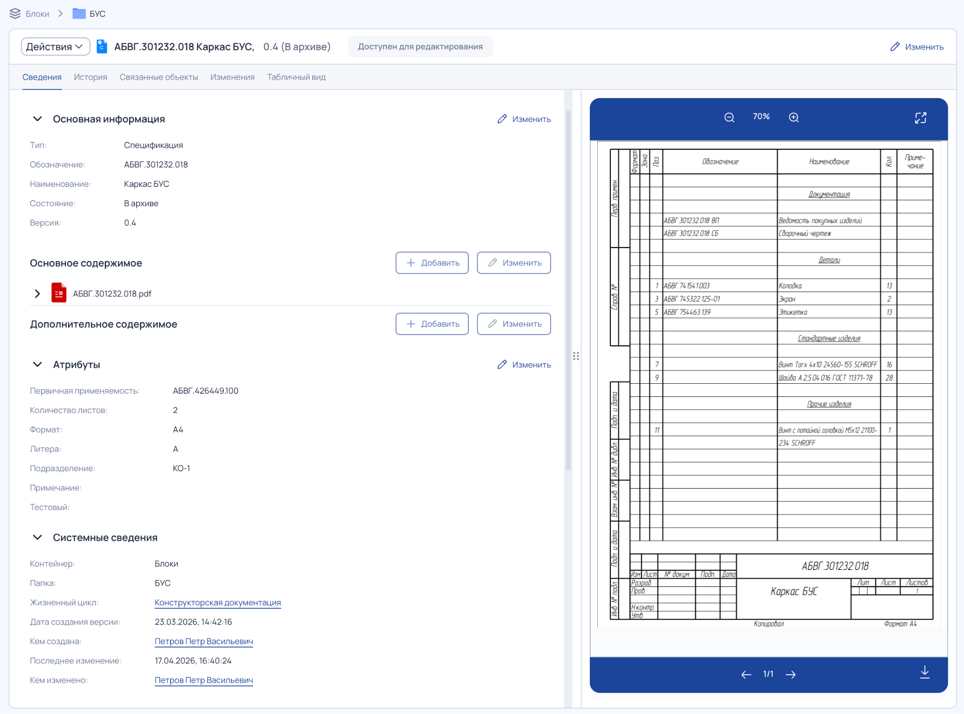Click the Блоки layers icon in breadcrumb
964x714 pixels.
pos(15,14)
